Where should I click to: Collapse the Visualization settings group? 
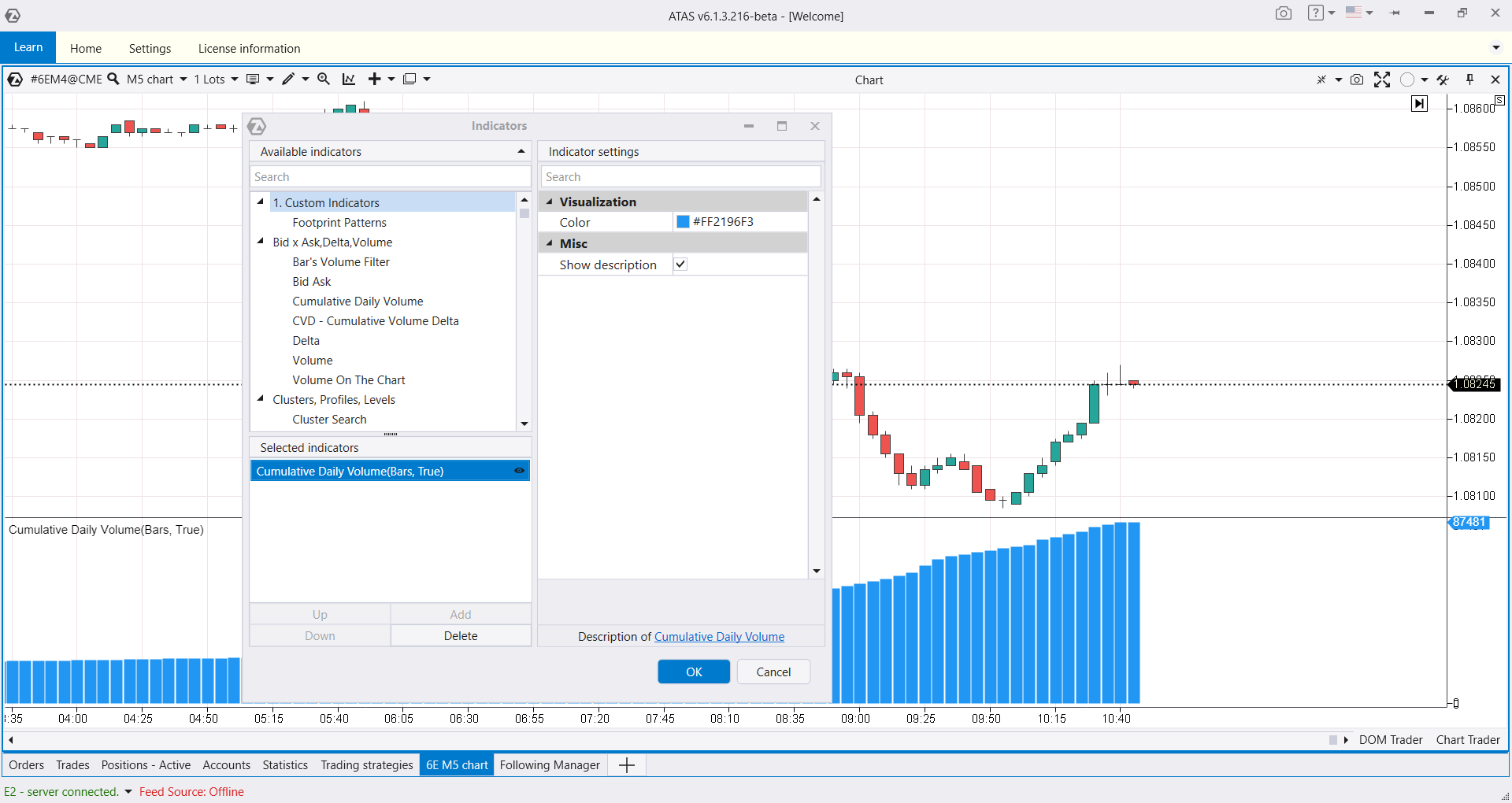(550, 202)
